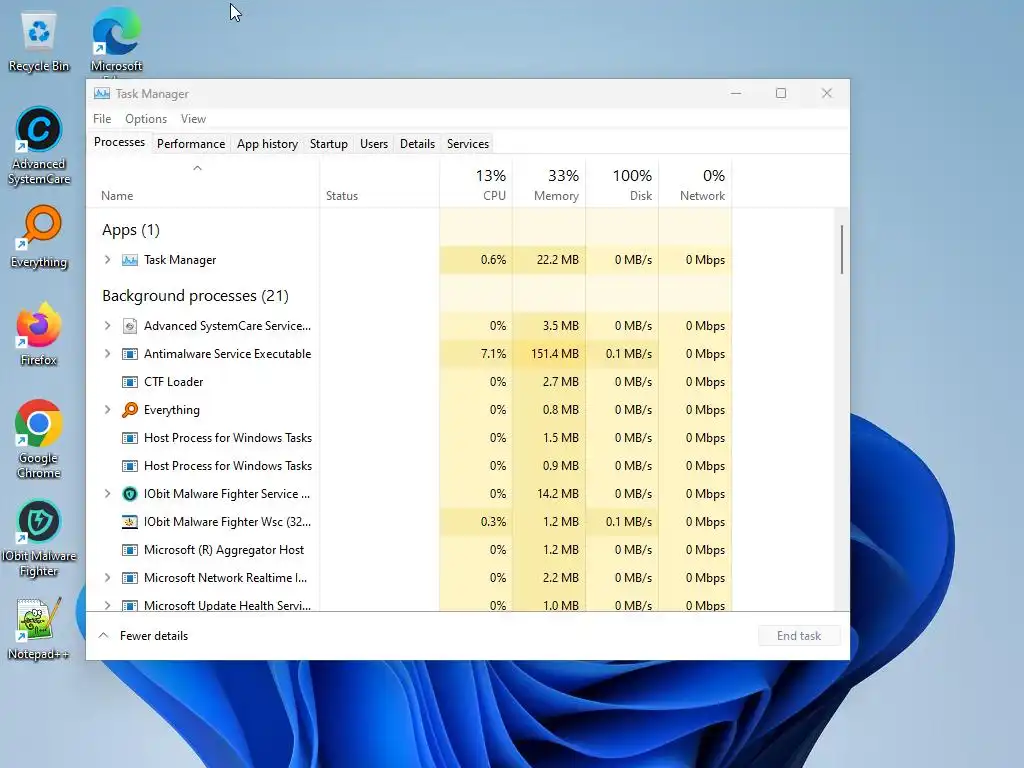Click the End task button
This screenshot has height=768, width=1024.
[x=799, y=635]
